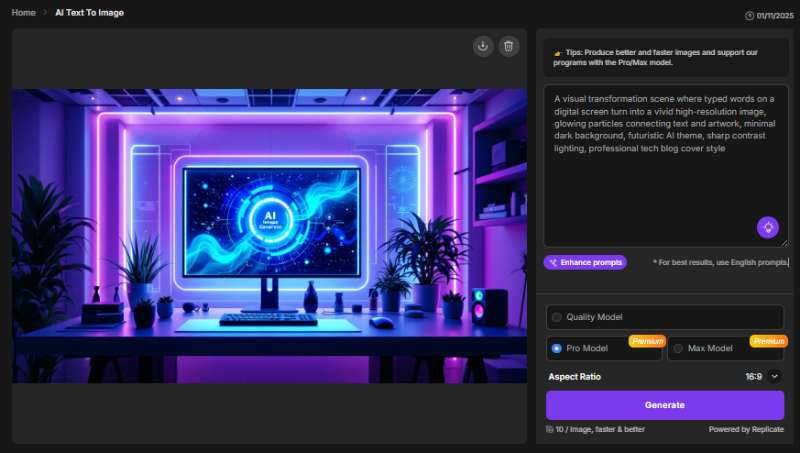This screenshot has height=453, width=800.
Task: Grab the prompt box resize handle
Action: [x=785, y=243]
